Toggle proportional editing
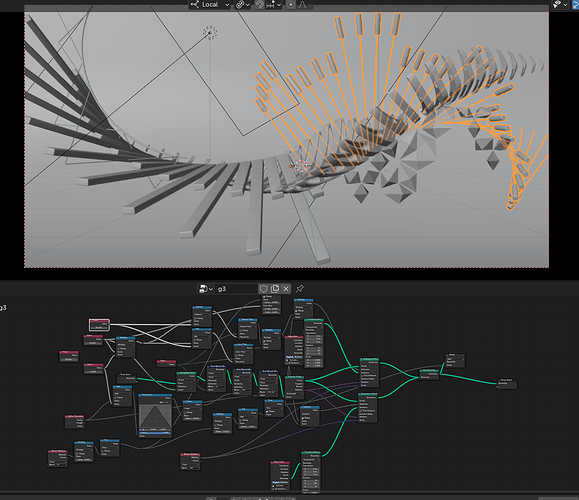579x500 pixels. tap(291, 5)
